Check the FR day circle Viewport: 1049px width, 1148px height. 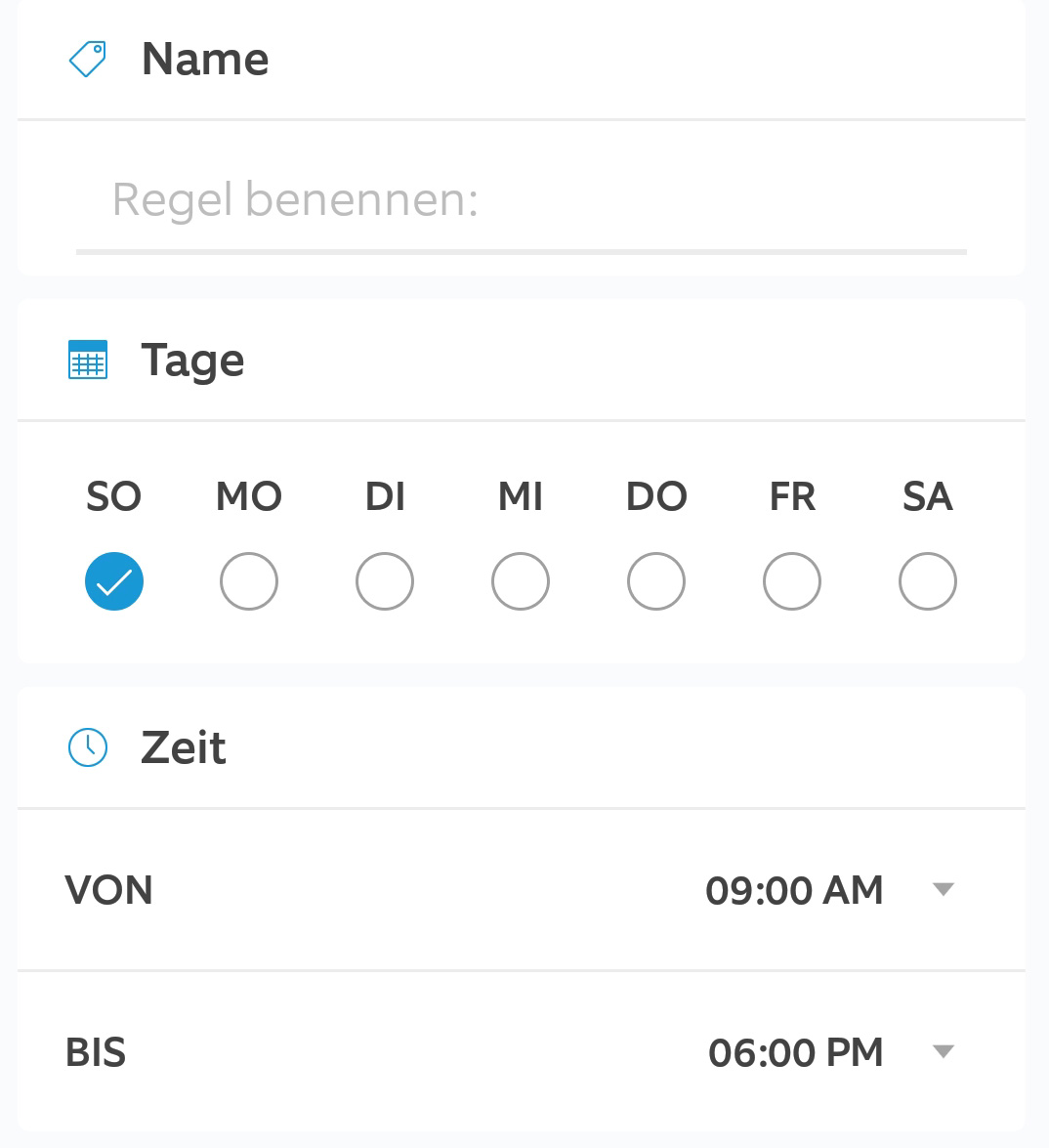coord(792,581)
